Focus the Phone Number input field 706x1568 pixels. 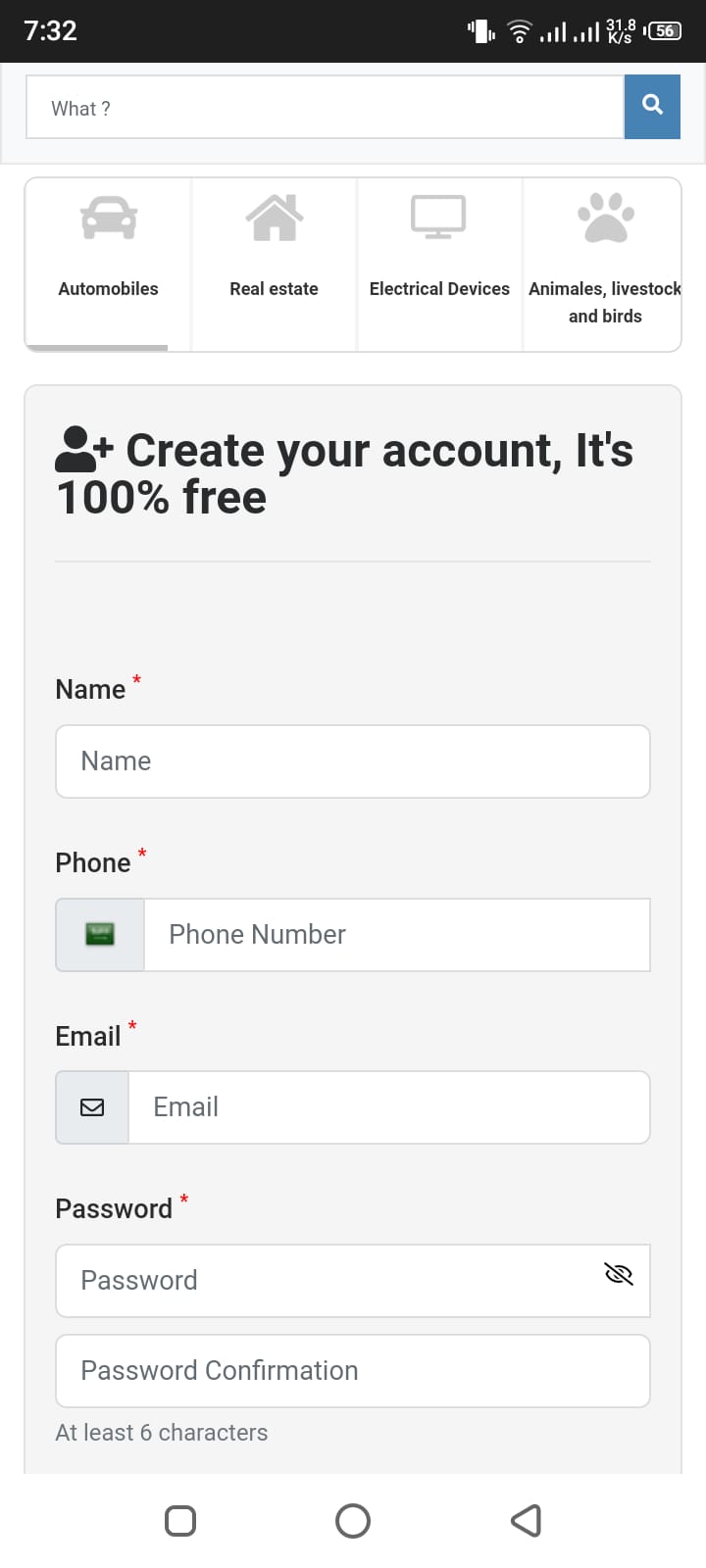pyautogui.click(x=396, y=935)
